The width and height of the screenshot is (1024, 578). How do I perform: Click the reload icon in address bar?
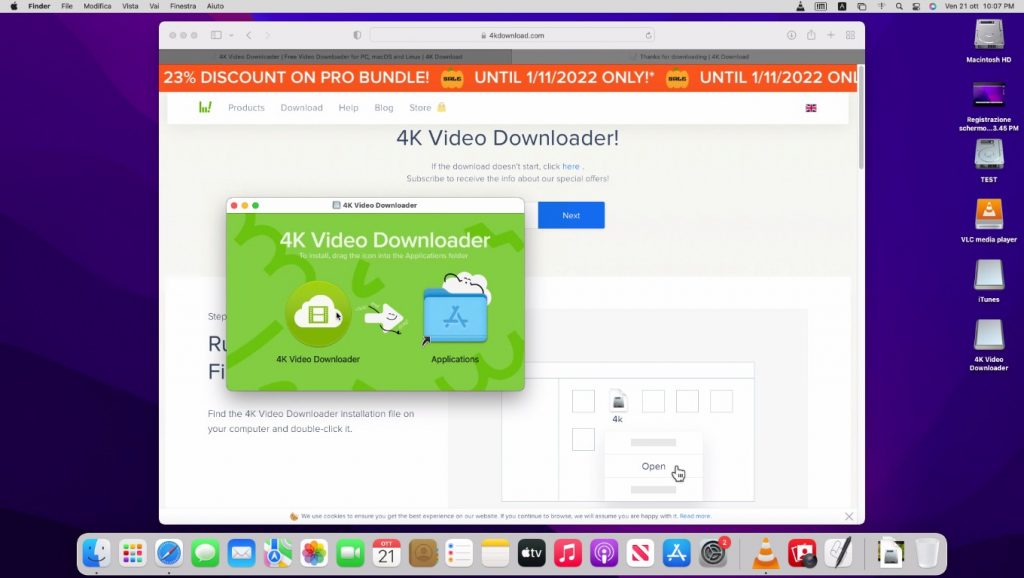pyautogui.click(x=649, y=35)
